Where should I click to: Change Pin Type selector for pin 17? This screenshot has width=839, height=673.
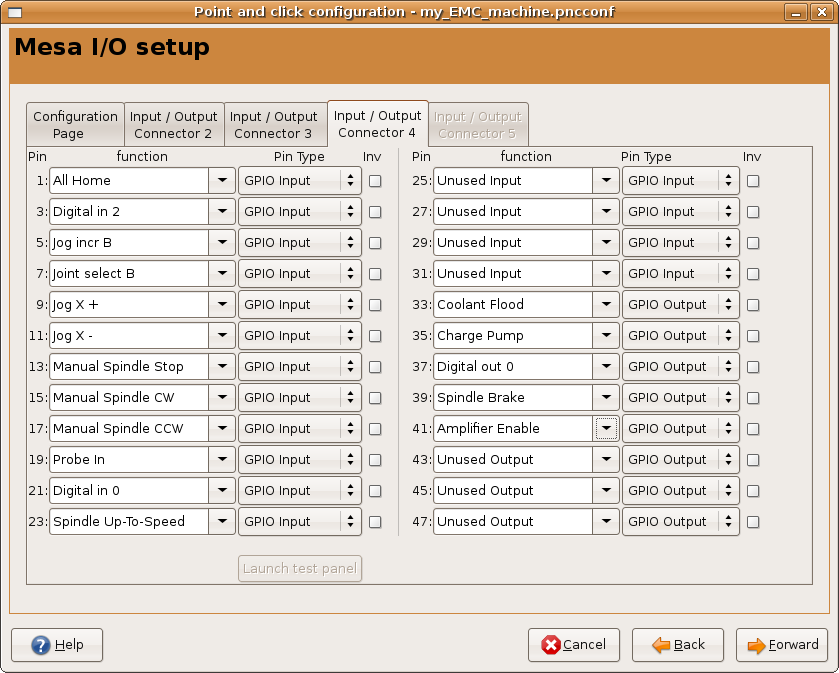[300, 429]
